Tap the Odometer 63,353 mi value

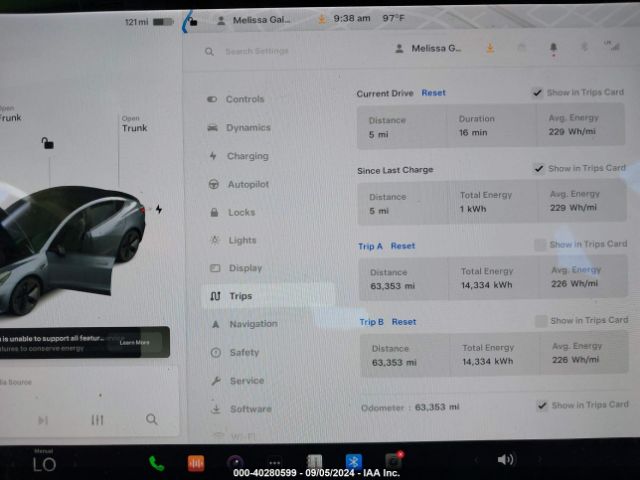[x=437, y=407]
